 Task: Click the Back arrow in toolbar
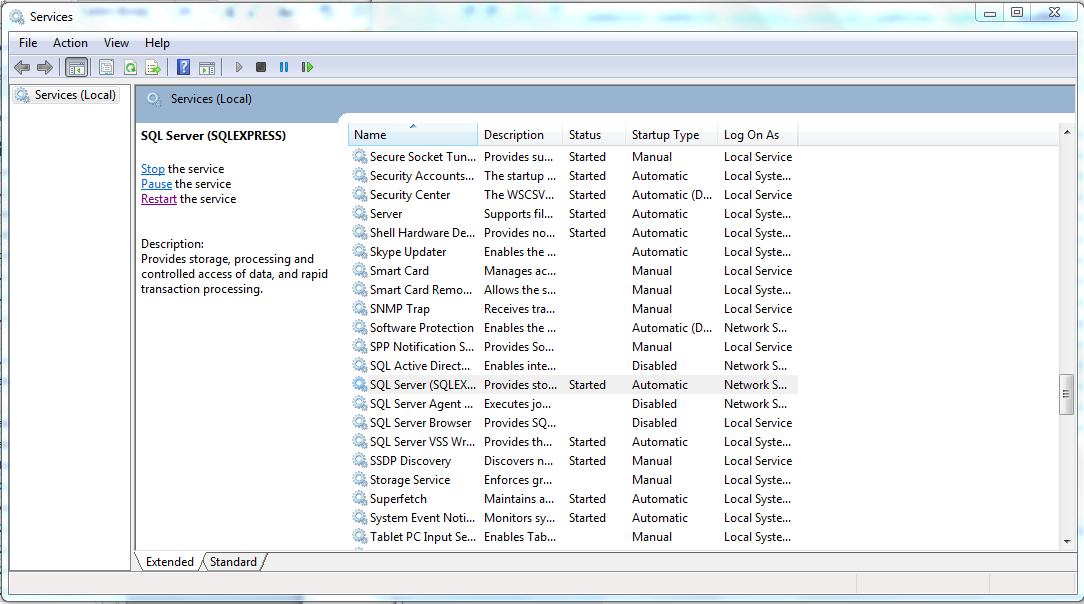[x=22, y=67]
